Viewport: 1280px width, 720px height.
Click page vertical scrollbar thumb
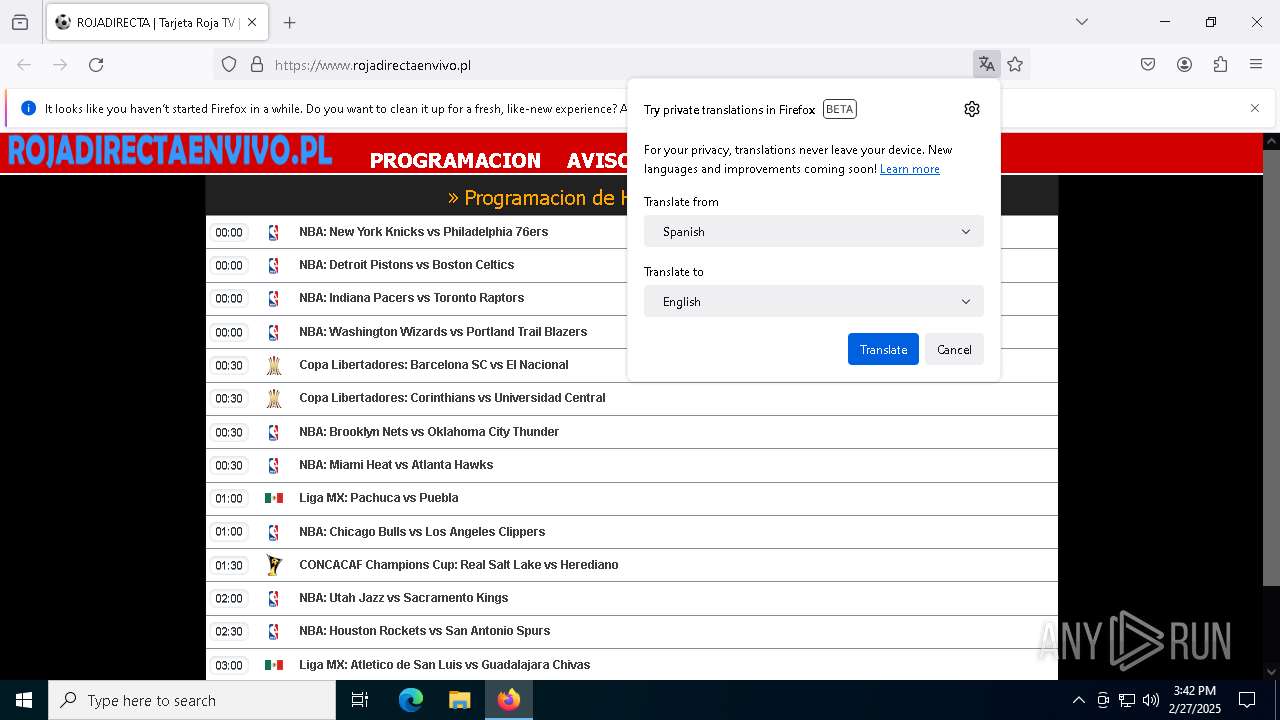point(1271,367)
